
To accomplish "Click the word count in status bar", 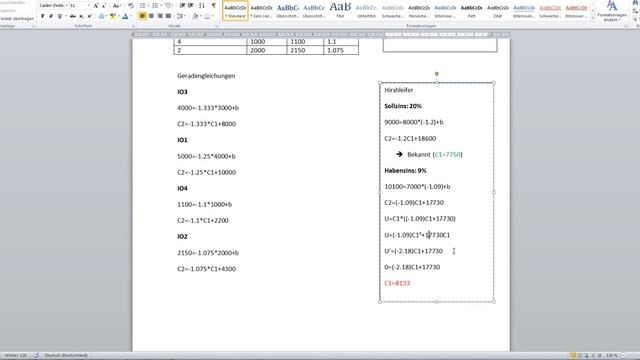I will tap(15, 356).
